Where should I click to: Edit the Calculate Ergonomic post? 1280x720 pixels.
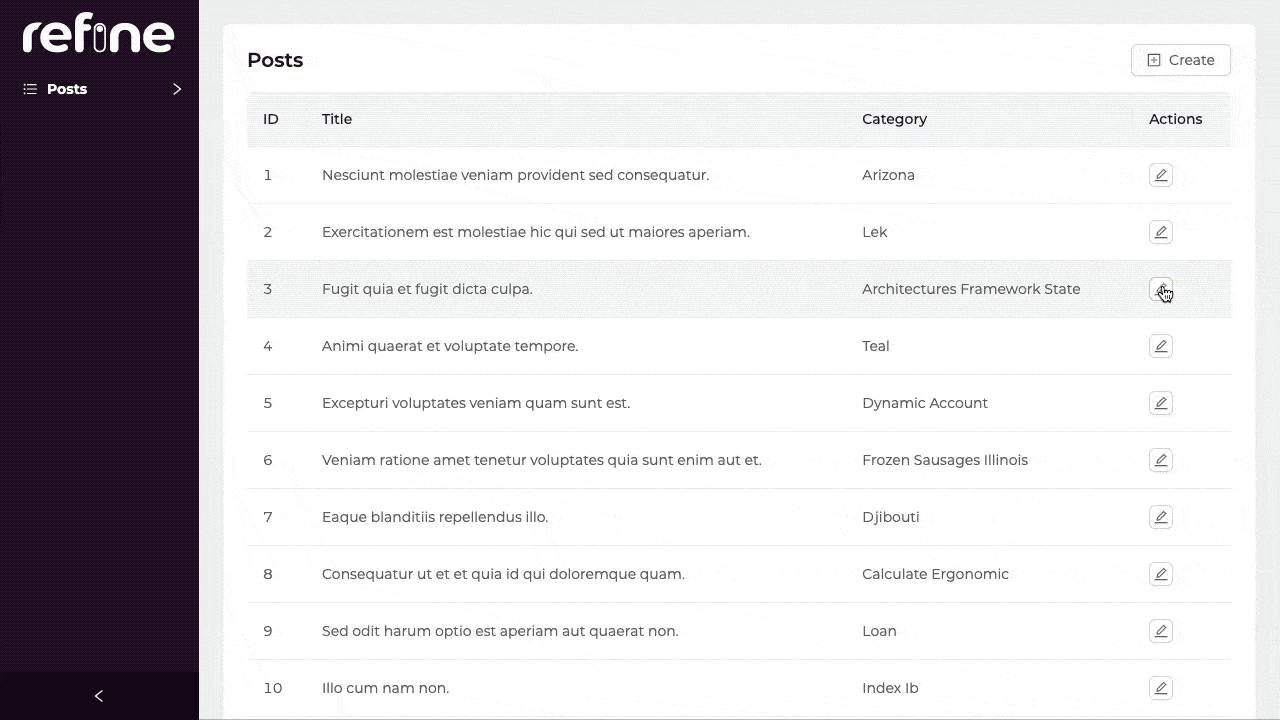coord(1160,574)
